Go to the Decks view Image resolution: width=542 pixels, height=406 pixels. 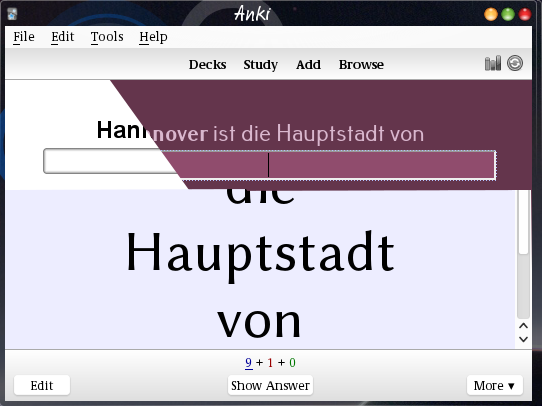point(207,65)
